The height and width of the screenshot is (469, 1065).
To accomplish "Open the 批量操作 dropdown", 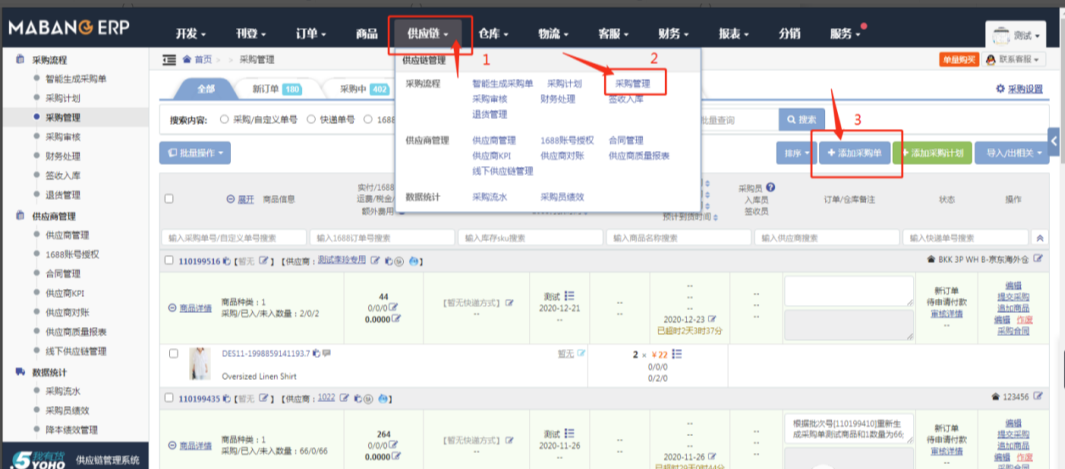I will 195,153.
